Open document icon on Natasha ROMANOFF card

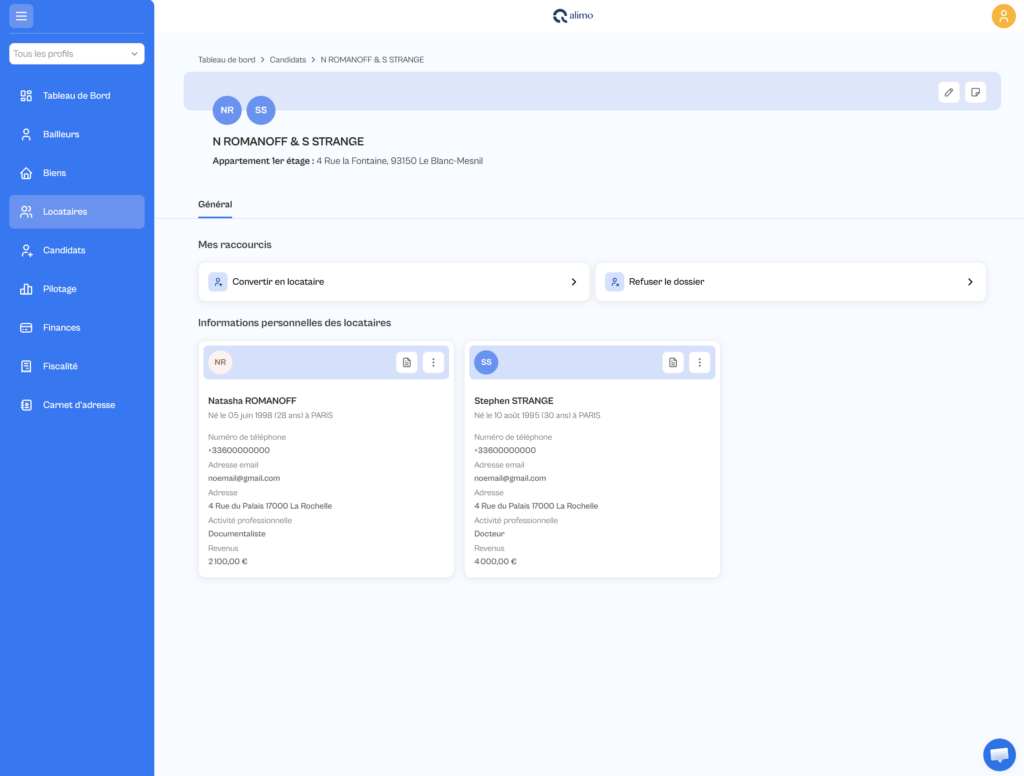407,363
